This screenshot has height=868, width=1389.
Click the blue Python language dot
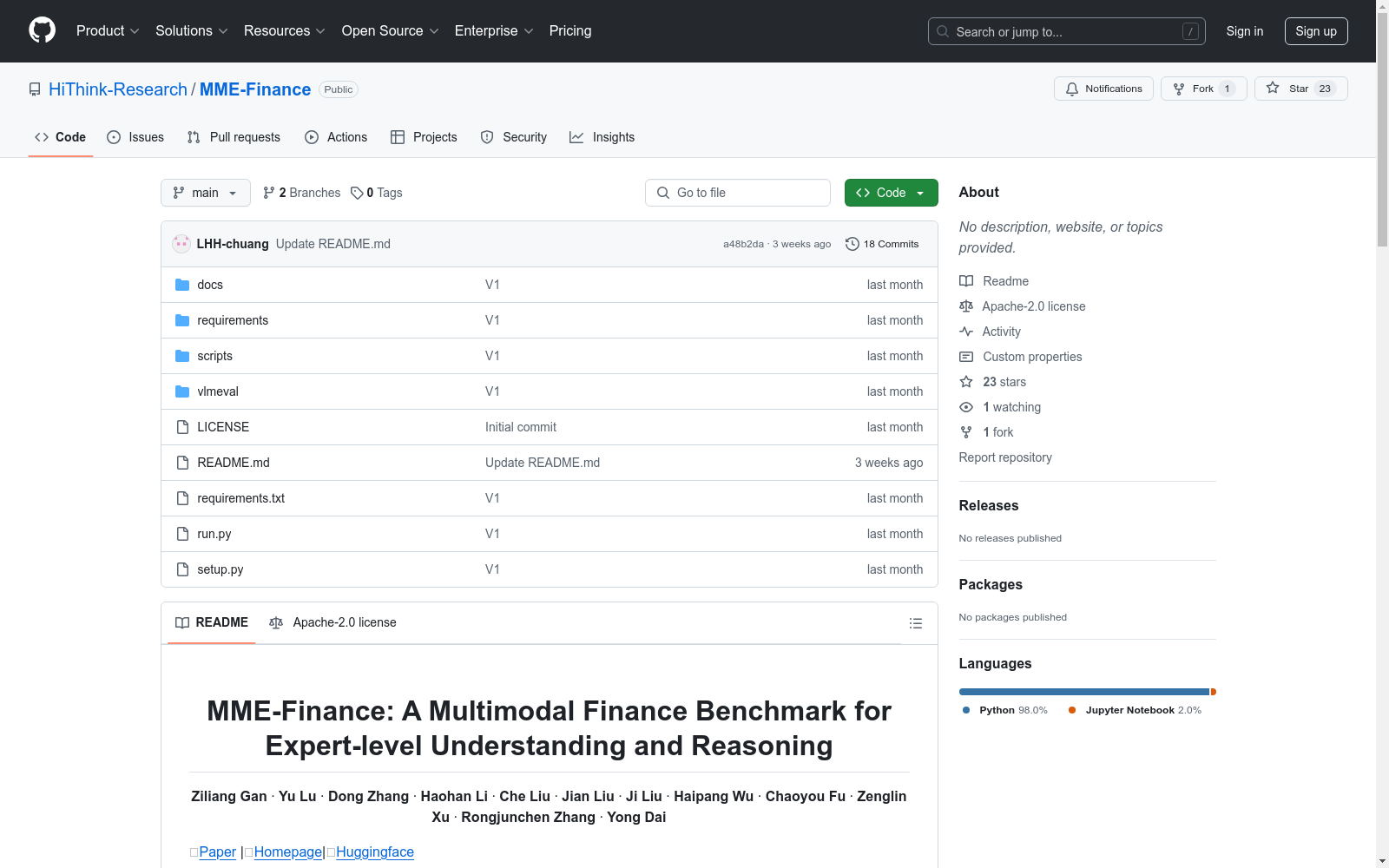click(x=966, y=710)
